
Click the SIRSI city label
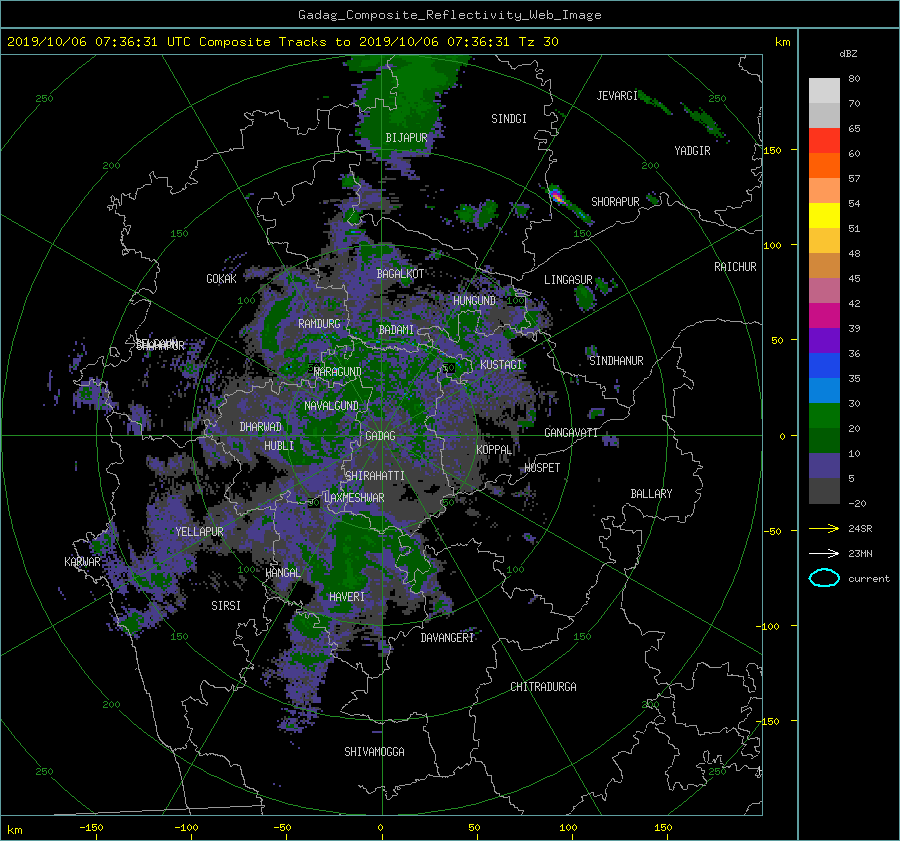(x=226, y=606)
